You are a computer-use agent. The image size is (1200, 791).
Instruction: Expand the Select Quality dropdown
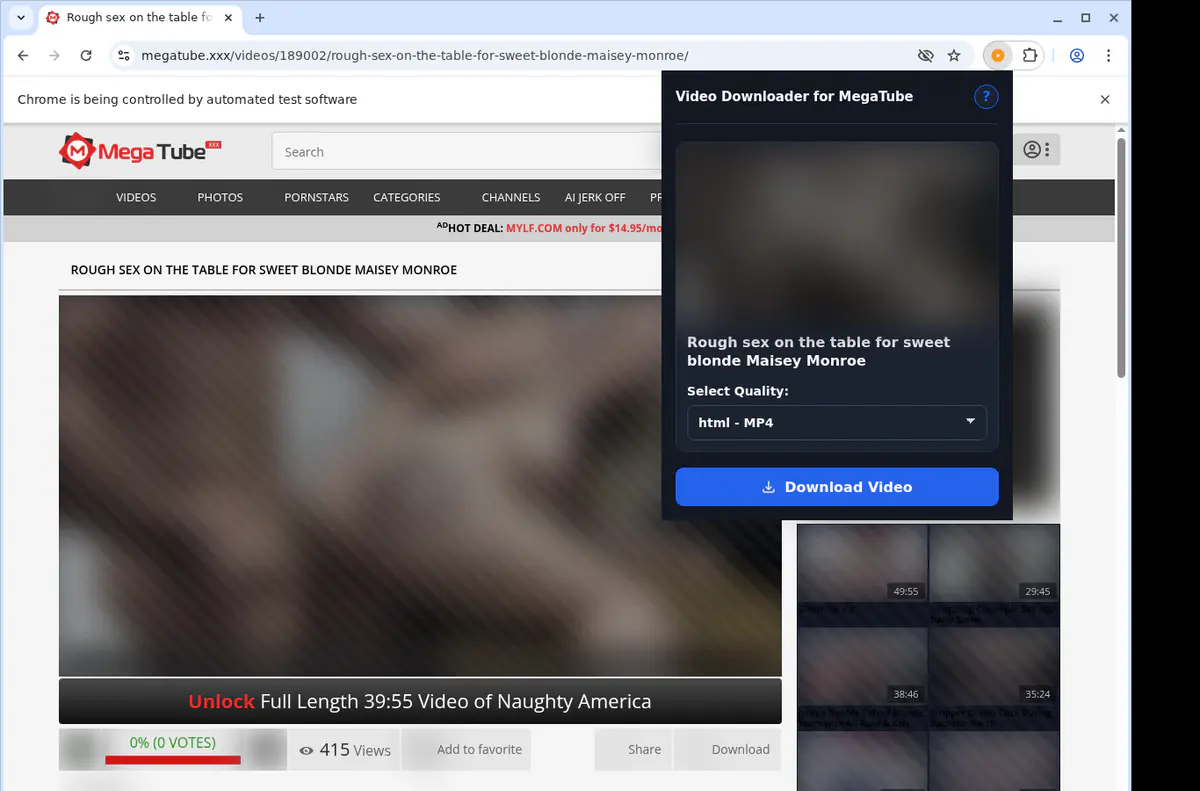coord(837,423)
